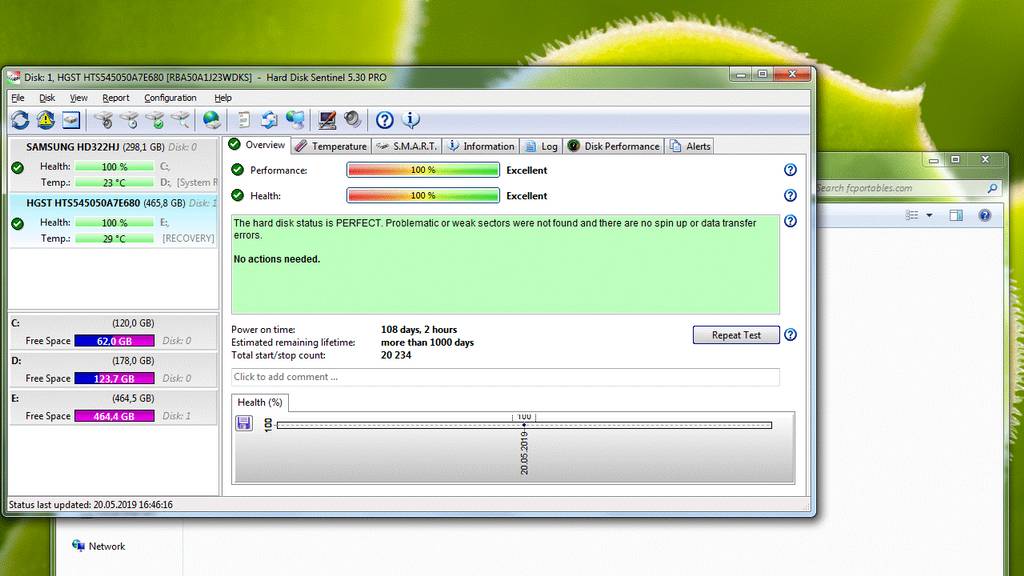Open the view options dropdown arrow in Explorer

(x=929, y=216)
